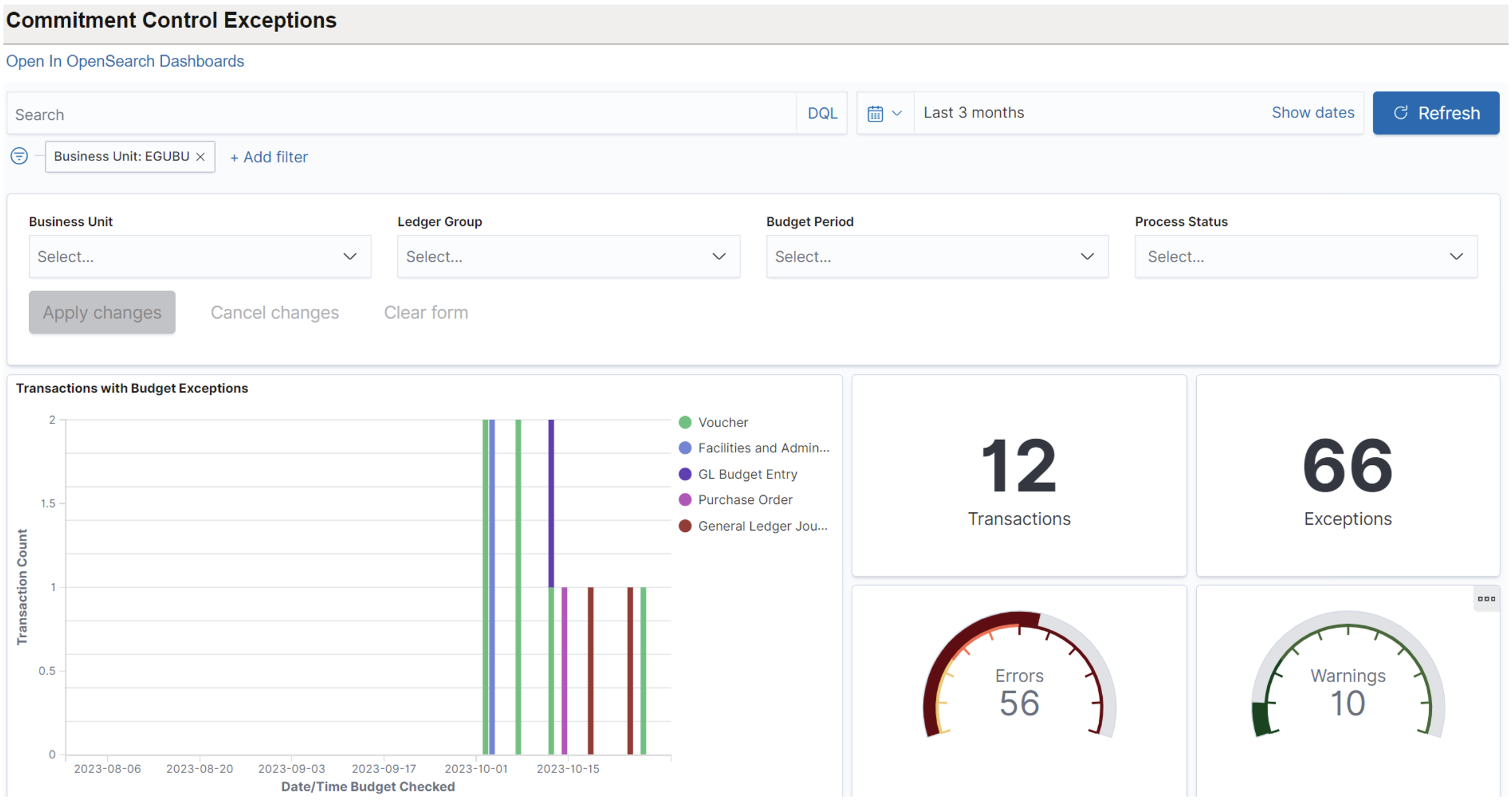This screenshot has width=1512, height=807.
Task: Click the filter options icon beside the filter pill
Action: pos(19,156)
